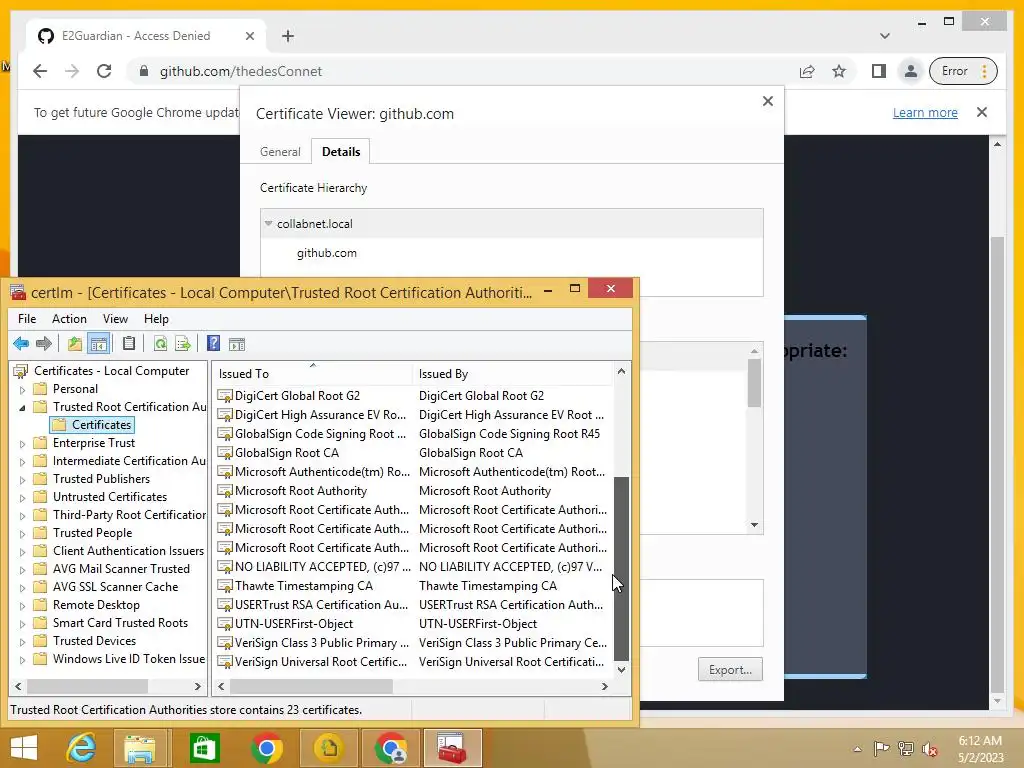
Task: Open the Action menu in certlm
Action: click(69, 319)
